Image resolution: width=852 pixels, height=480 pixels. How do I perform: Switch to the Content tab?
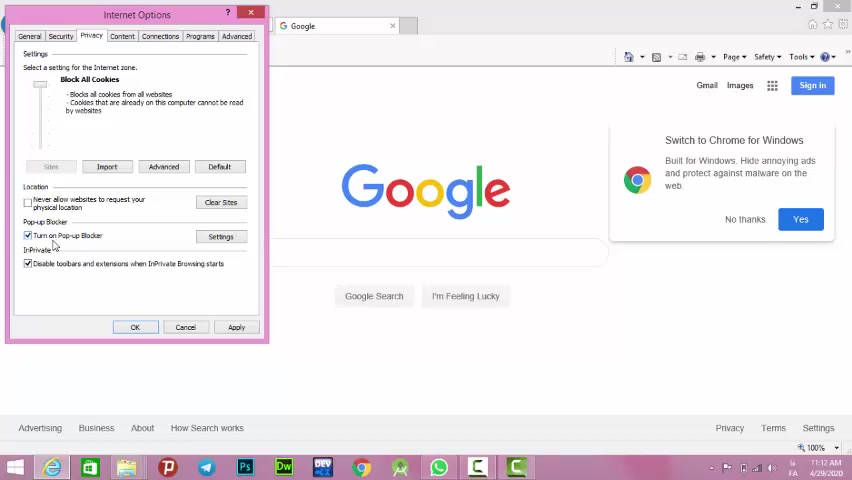click(122, 36)
